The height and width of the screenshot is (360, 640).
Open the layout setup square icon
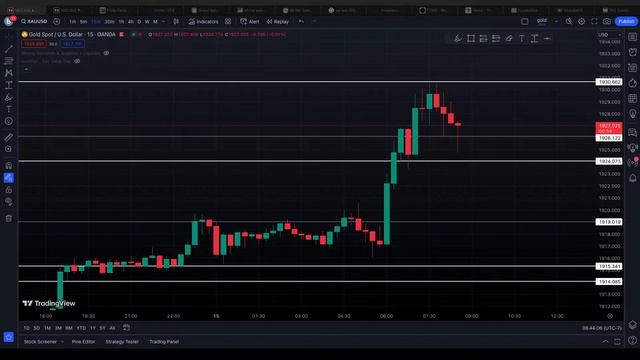pyautogui.click(x=525, y=21)
